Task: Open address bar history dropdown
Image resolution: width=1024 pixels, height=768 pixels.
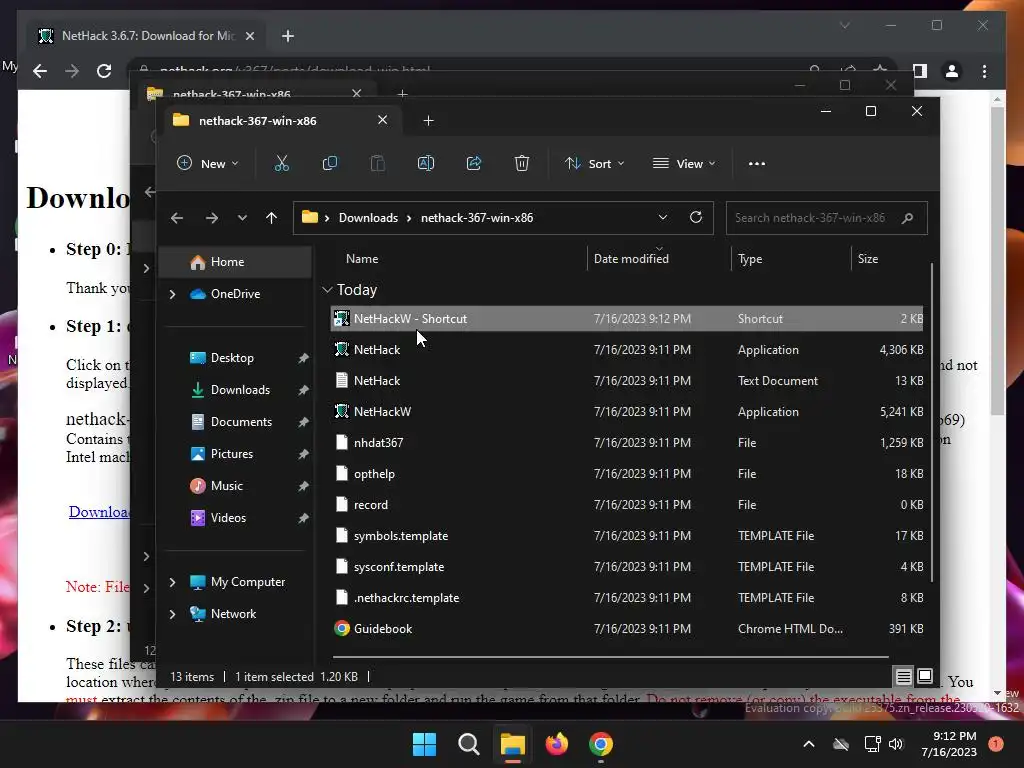Action: coord(662,217)
